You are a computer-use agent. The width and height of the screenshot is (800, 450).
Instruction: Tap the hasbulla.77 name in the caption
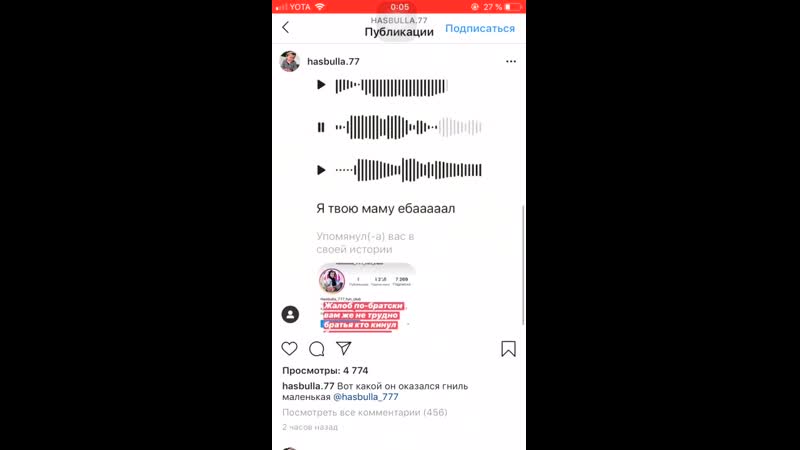[x=308, y=386]
